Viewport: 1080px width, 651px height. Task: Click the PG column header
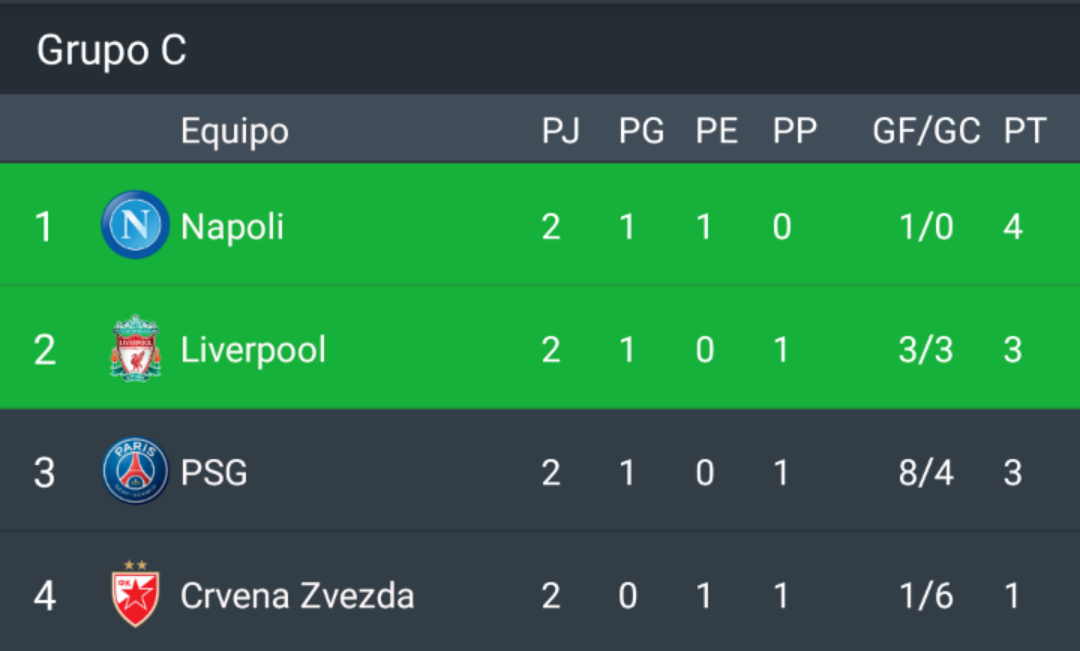[641, 131]
